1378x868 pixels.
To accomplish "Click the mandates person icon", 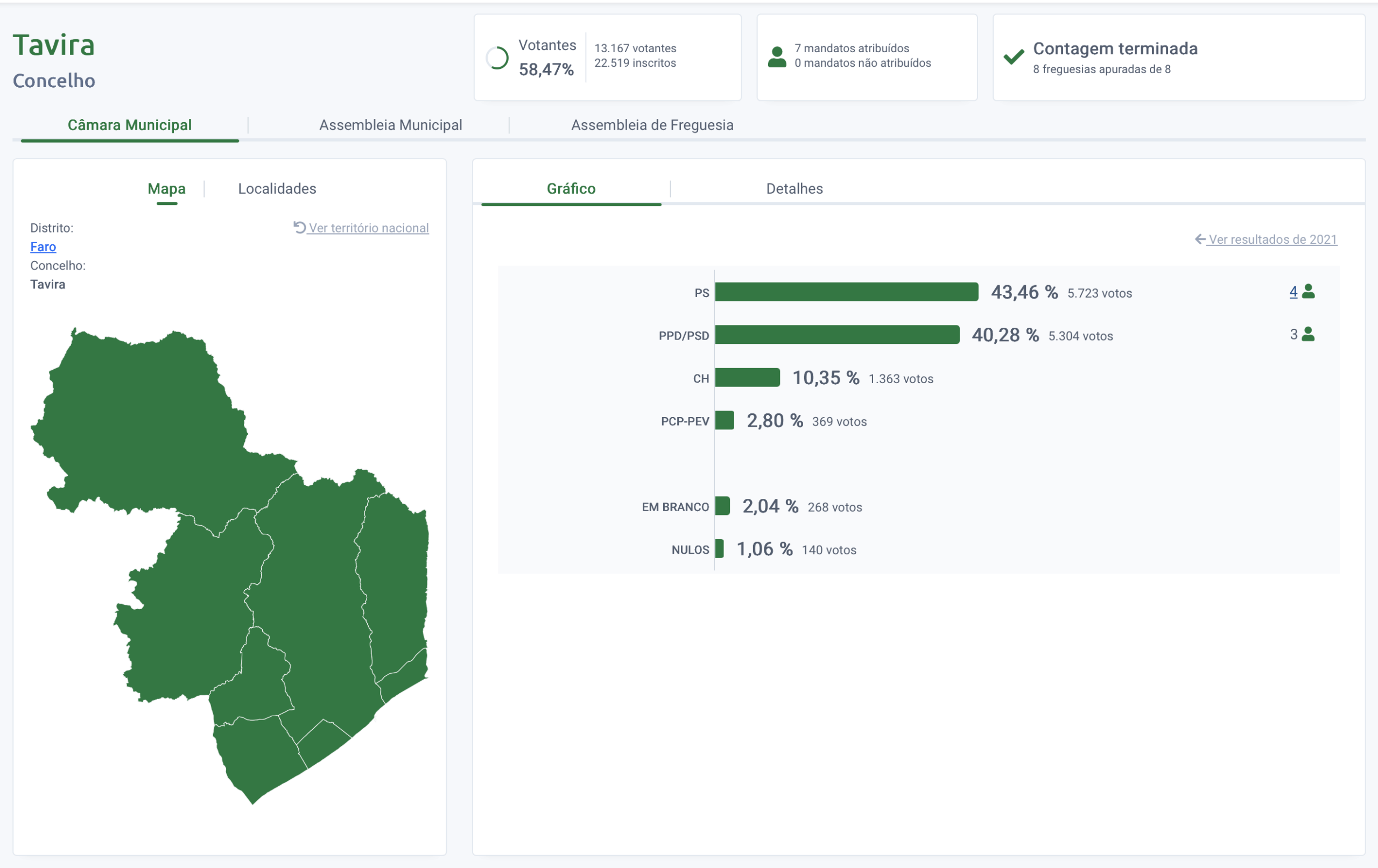I will (777, 57).
